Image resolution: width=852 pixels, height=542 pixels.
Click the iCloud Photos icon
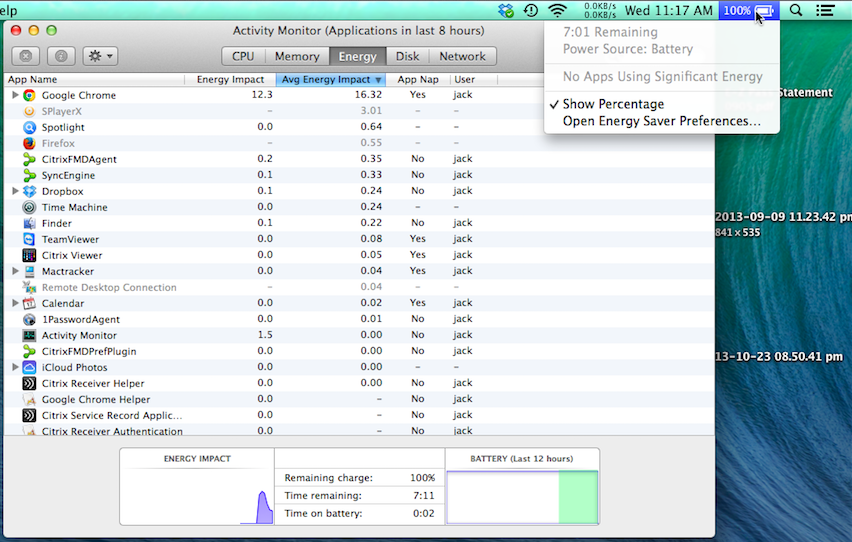pyautogui.click(x=29, y=367)
